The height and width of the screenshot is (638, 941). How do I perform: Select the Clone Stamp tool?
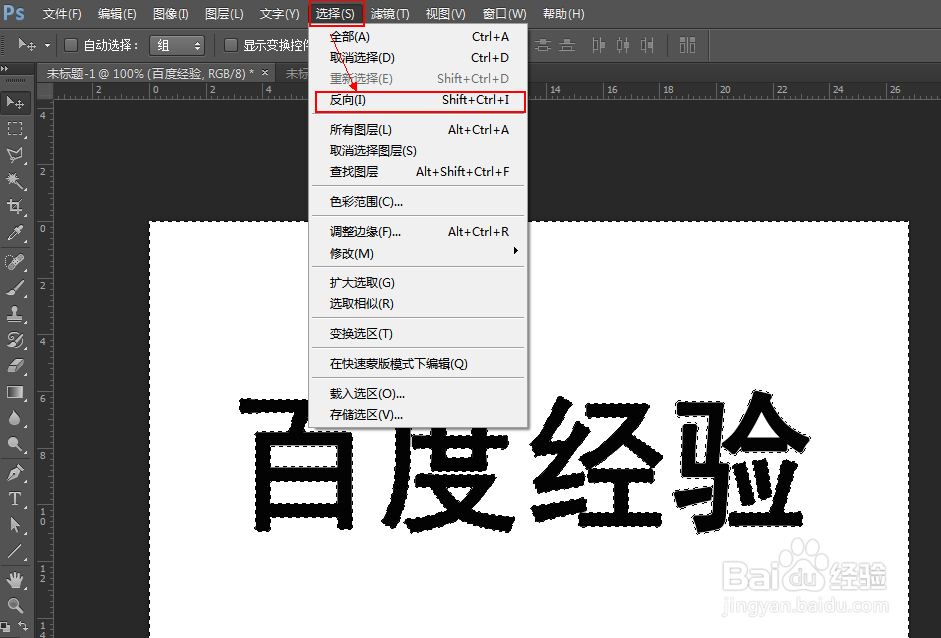pos(15,314)
